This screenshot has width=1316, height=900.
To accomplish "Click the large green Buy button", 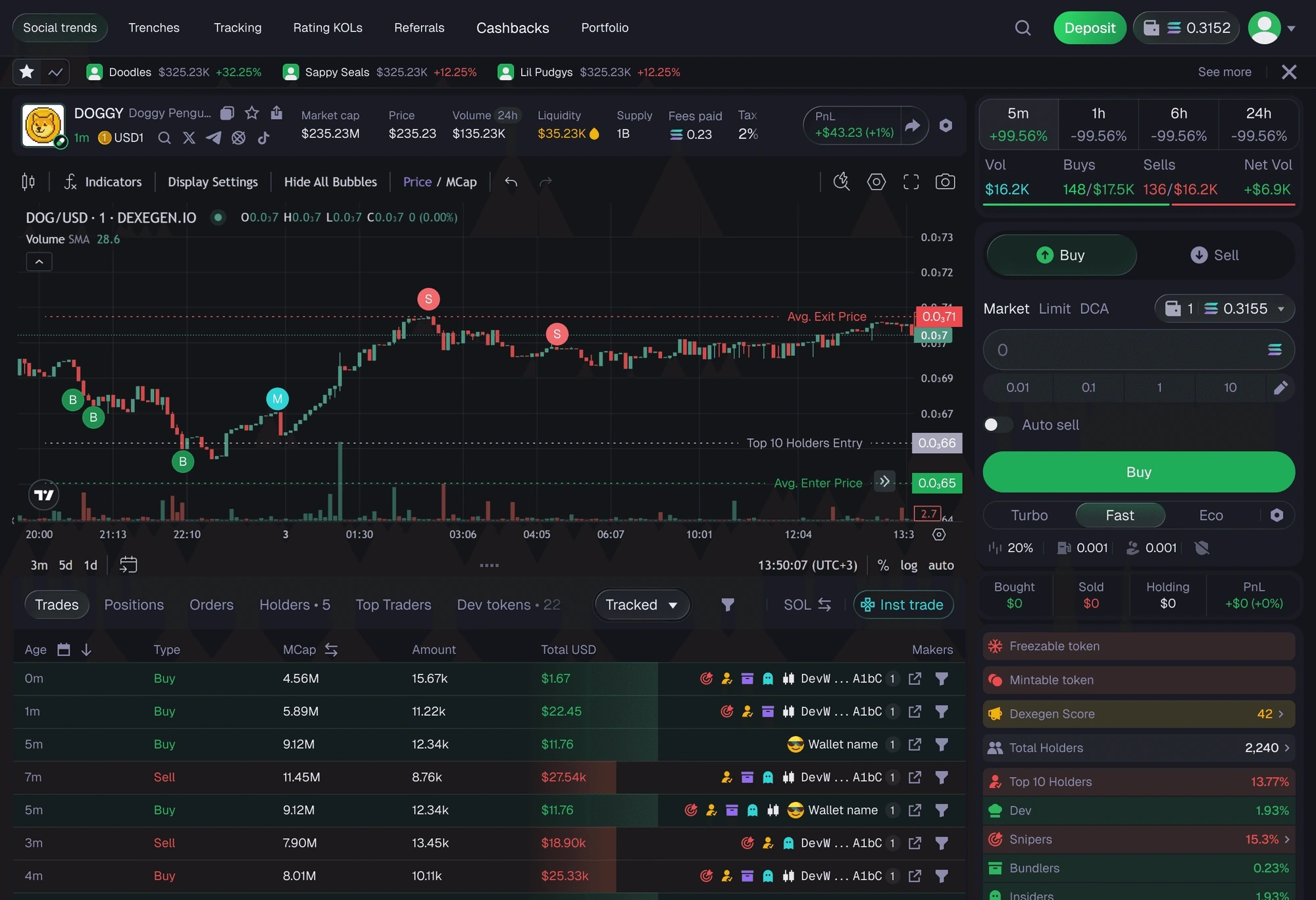I will click(1139, 472).
